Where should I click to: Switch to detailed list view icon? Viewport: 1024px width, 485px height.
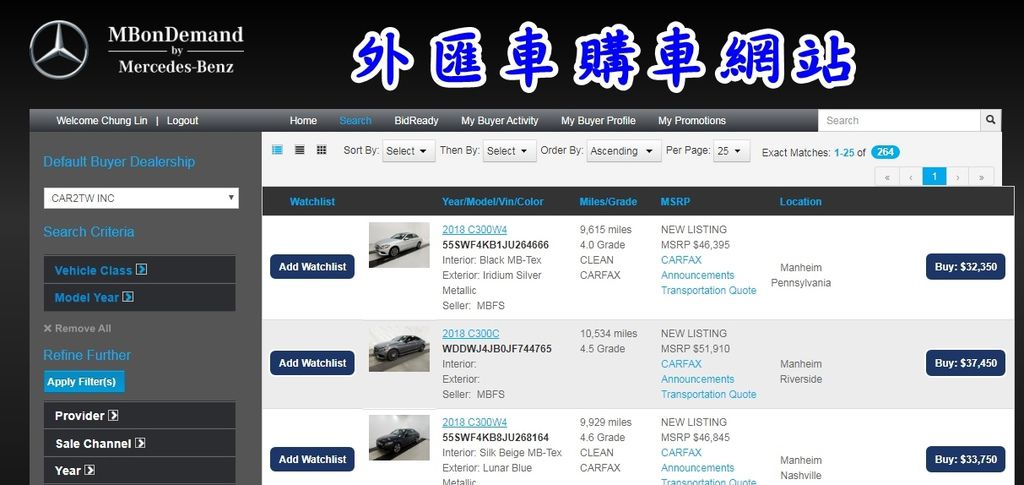pos(277,150)
